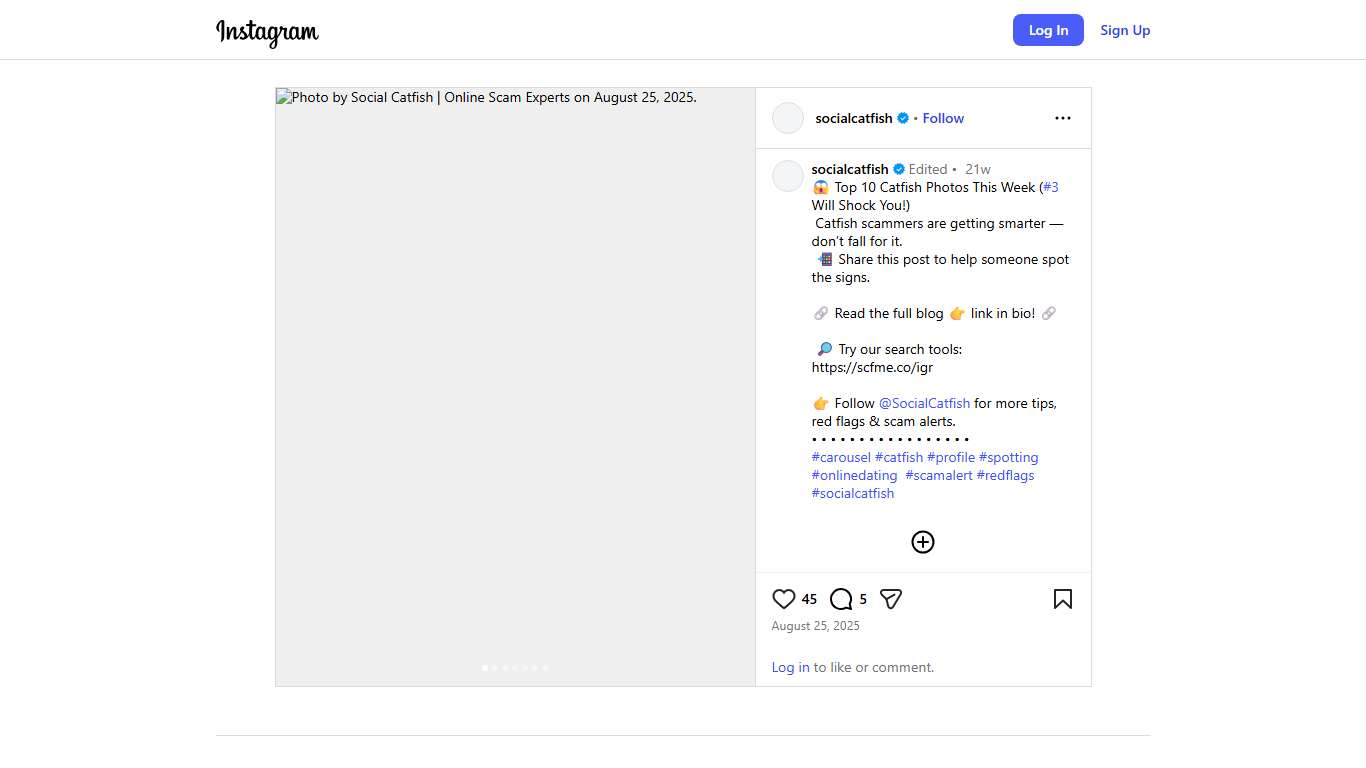
Task: Jump to second carousel slide dot
Action: point(495,667)
